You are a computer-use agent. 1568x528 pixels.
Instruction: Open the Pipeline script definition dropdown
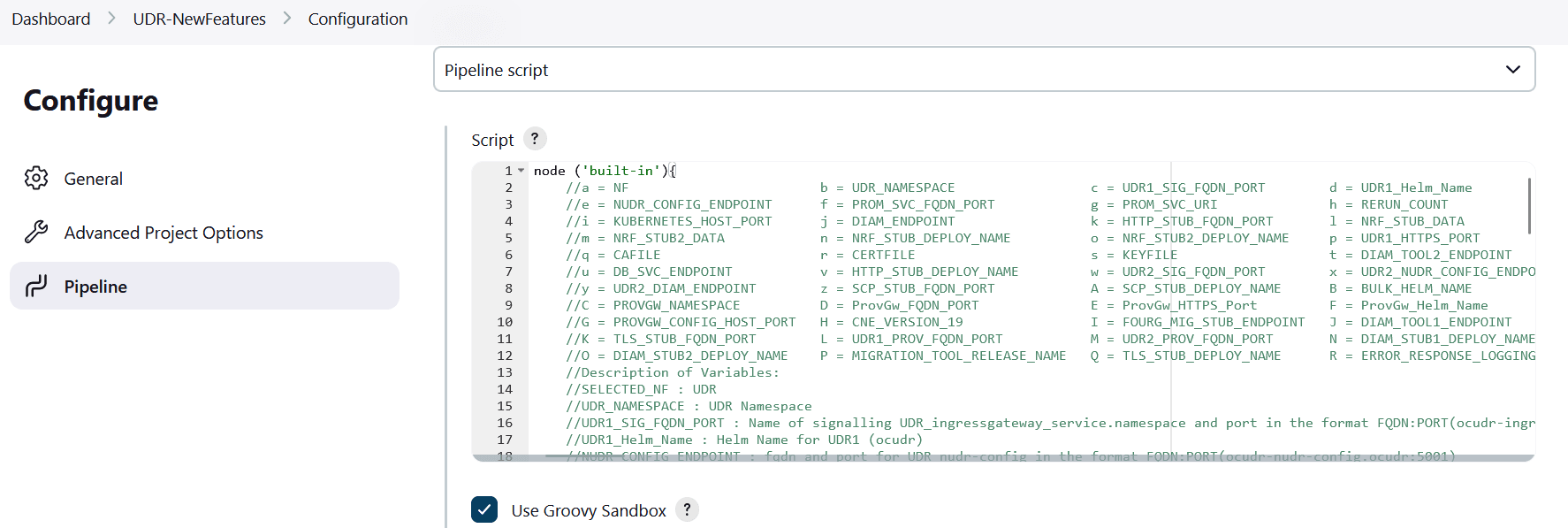pos(984,69)
